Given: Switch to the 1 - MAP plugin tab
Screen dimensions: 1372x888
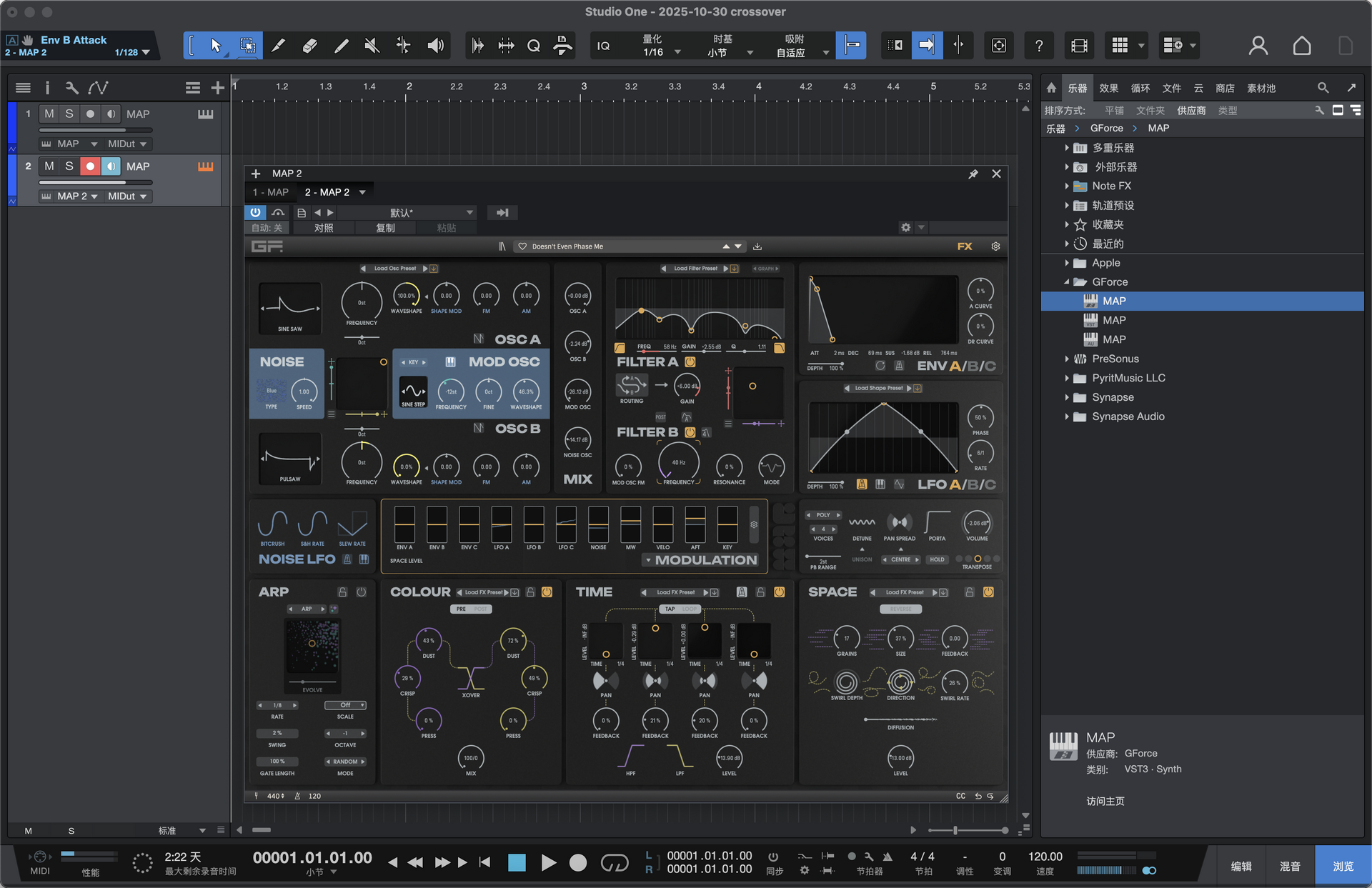Looking at the screenshot, I should click(271, 192).
